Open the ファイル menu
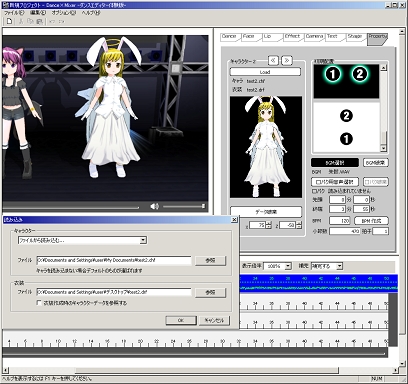 tap(14, 13)
